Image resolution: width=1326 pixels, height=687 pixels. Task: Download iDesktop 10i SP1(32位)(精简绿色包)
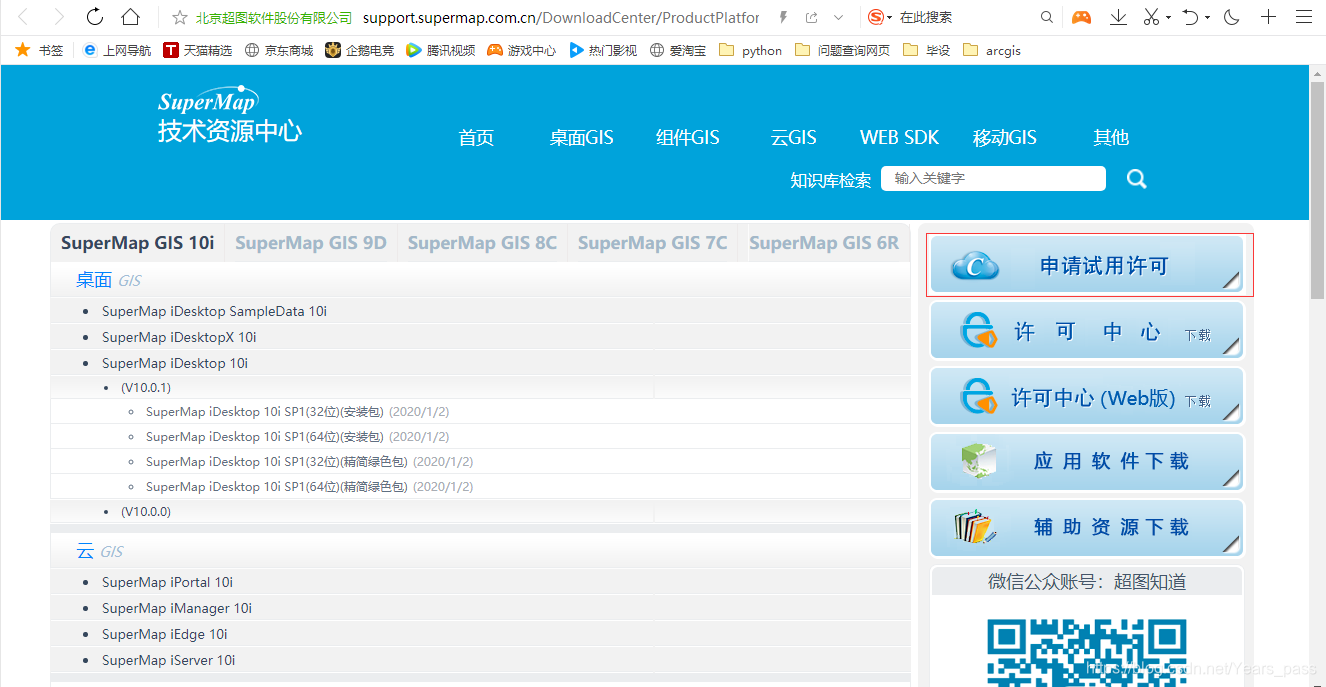click(277, 462)
